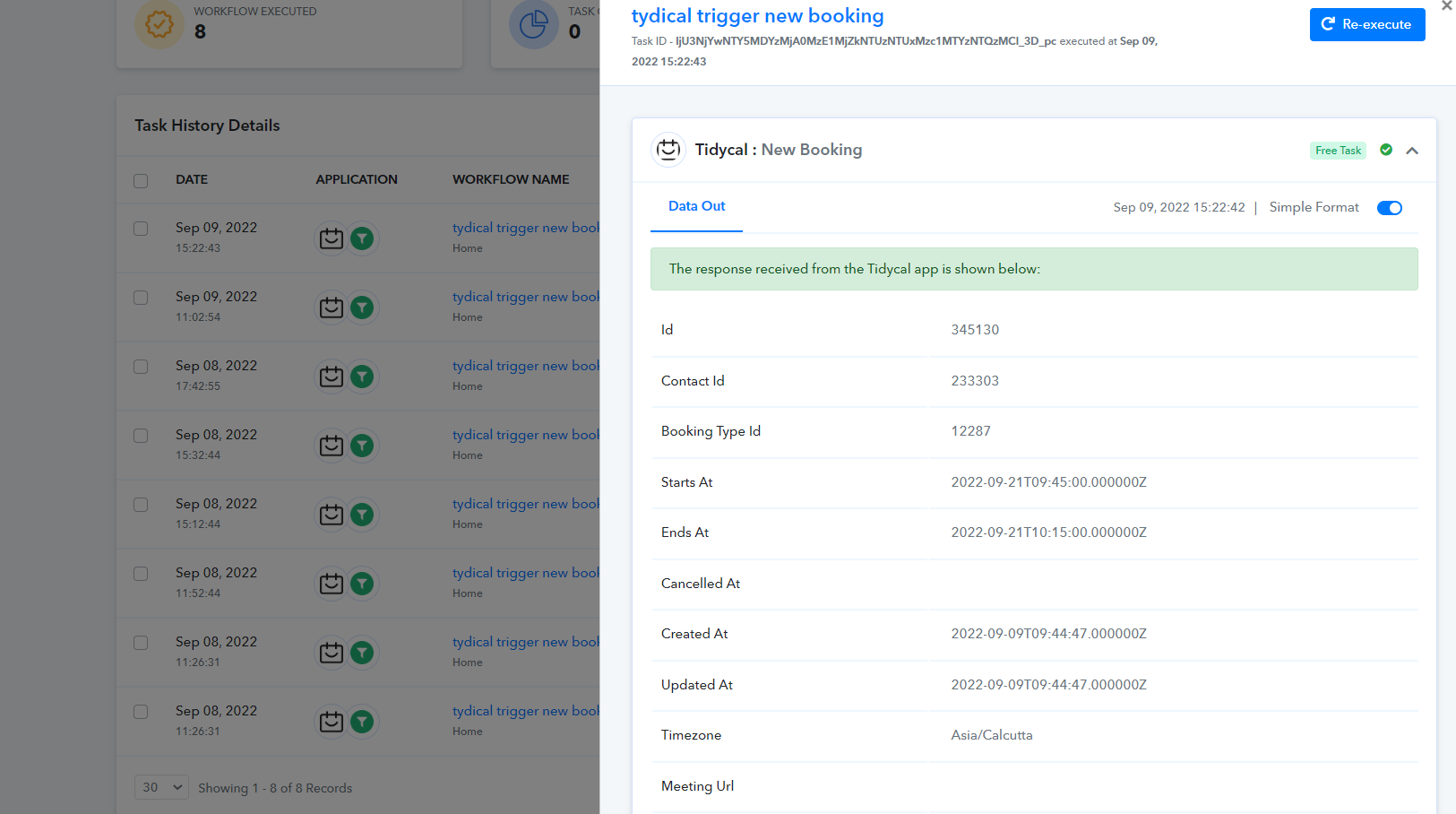
Task: Click the WORKFLOW NAME column header
Action: tap(511, 179)
